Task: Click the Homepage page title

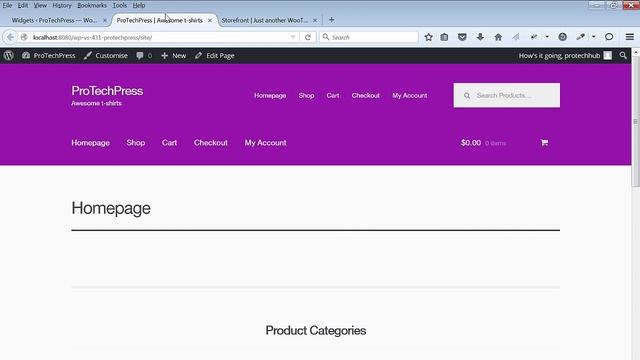Action: click(x=111, y=208)
